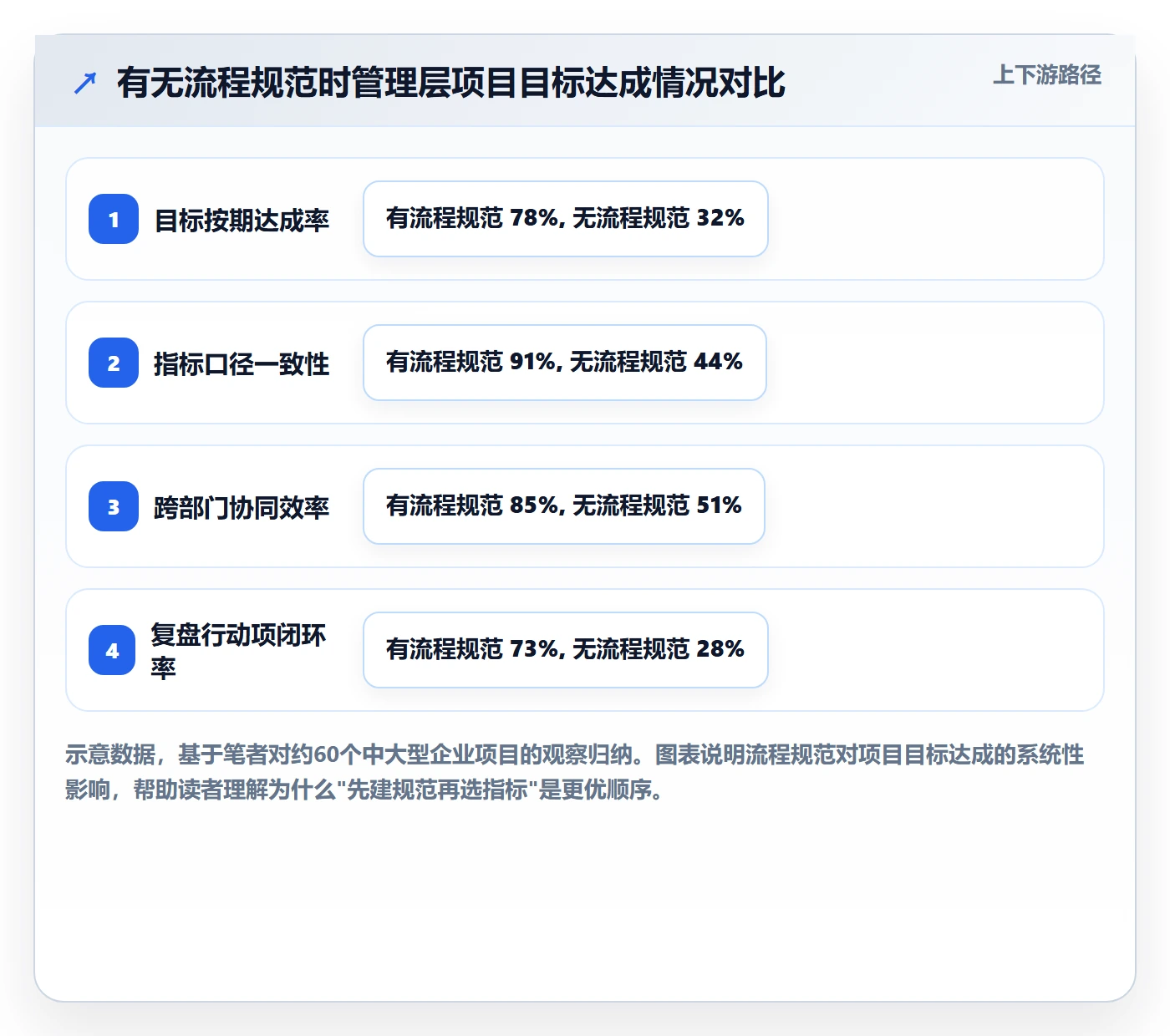
Task: Click the title 有无流程规范时管理层项目目标达成情况对比
Action: pos(451,83)
